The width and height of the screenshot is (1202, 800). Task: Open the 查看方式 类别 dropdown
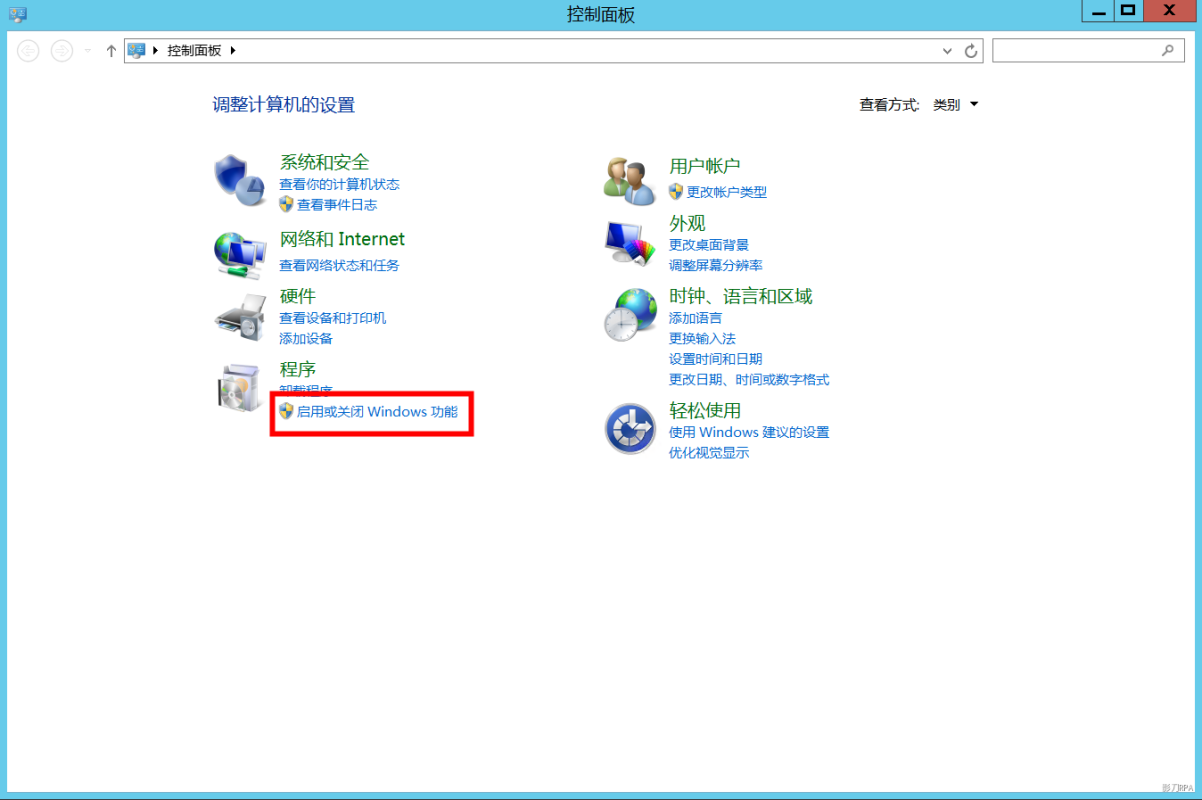pos(956,105)
